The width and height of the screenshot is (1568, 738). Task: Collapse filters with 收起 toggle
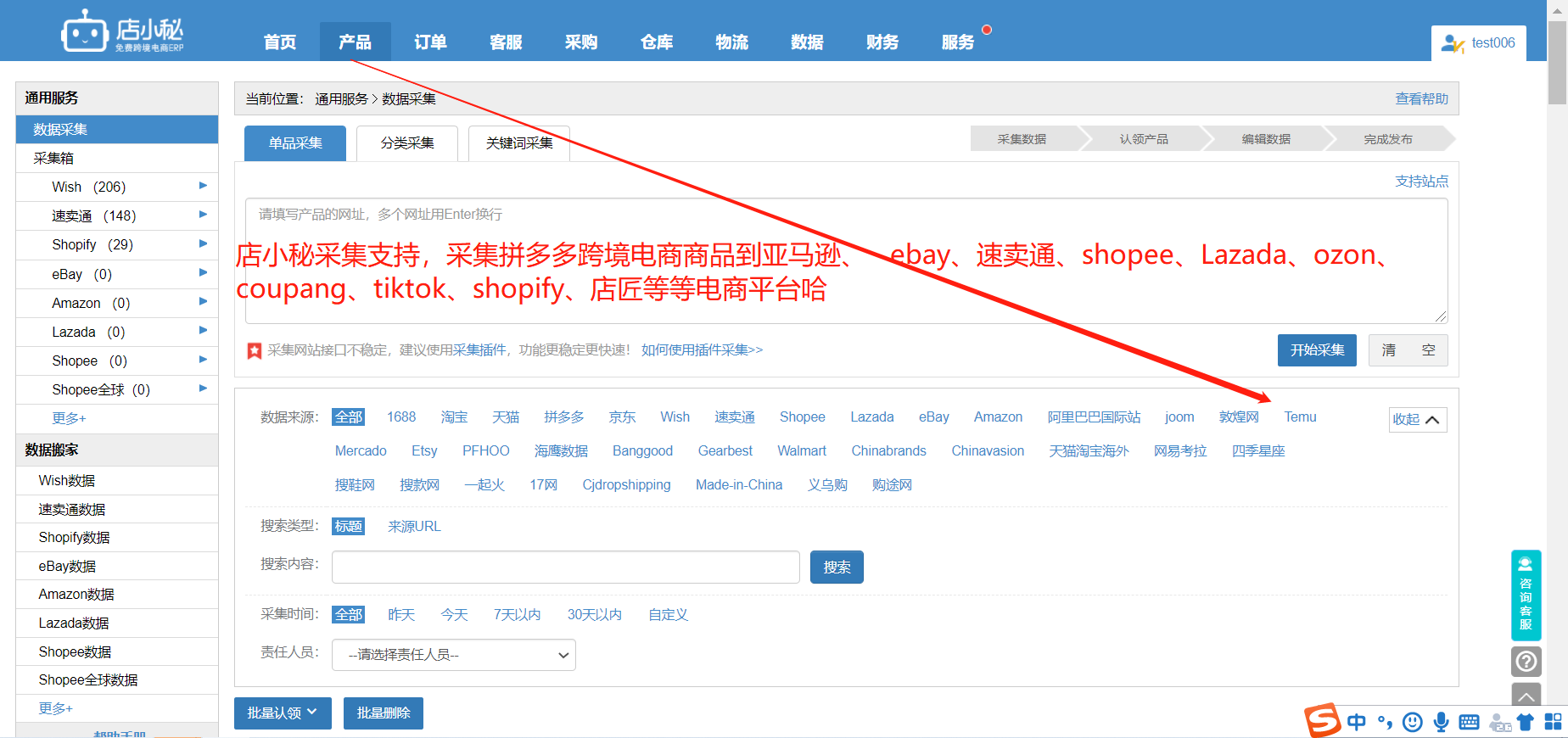click(1417, 419)
